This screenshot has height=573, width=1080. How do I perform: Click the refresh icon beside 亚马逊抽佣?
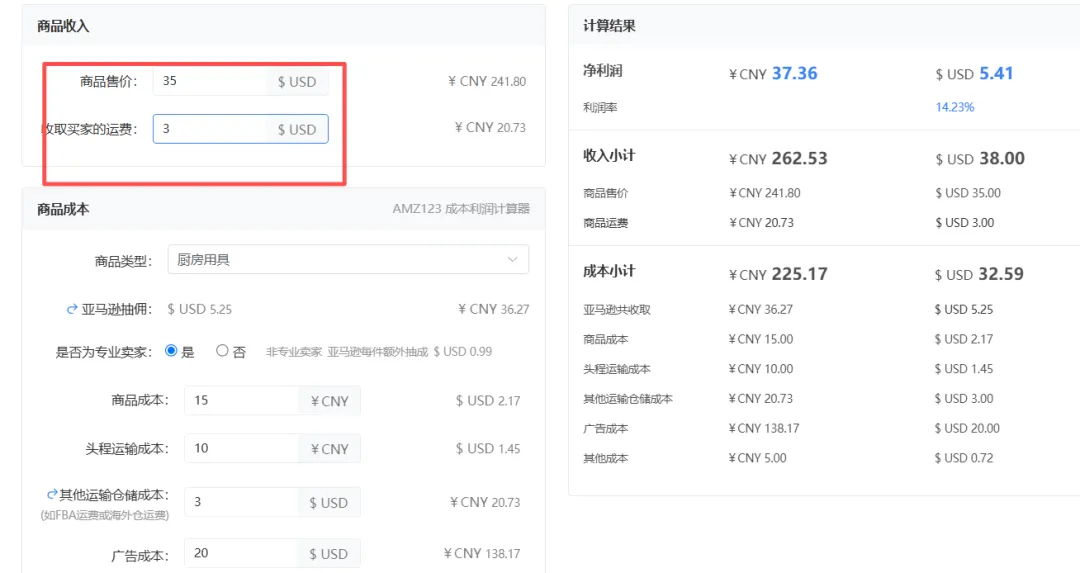click(72, 310)
